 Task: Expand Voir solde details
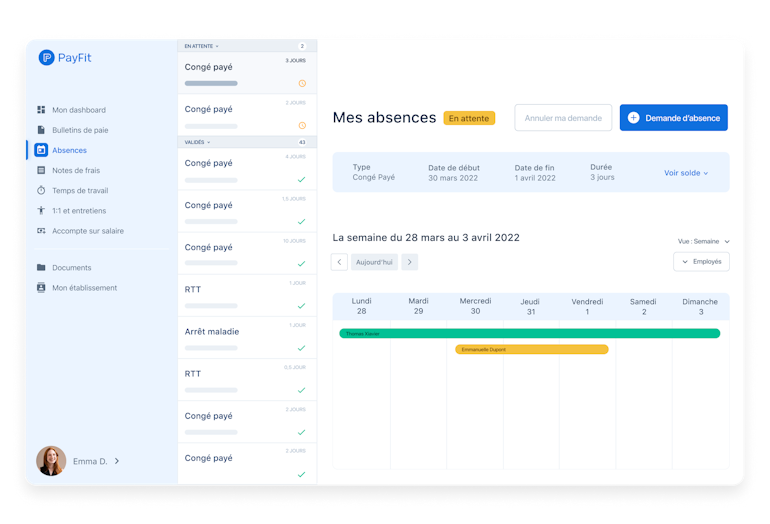[686, 173]
